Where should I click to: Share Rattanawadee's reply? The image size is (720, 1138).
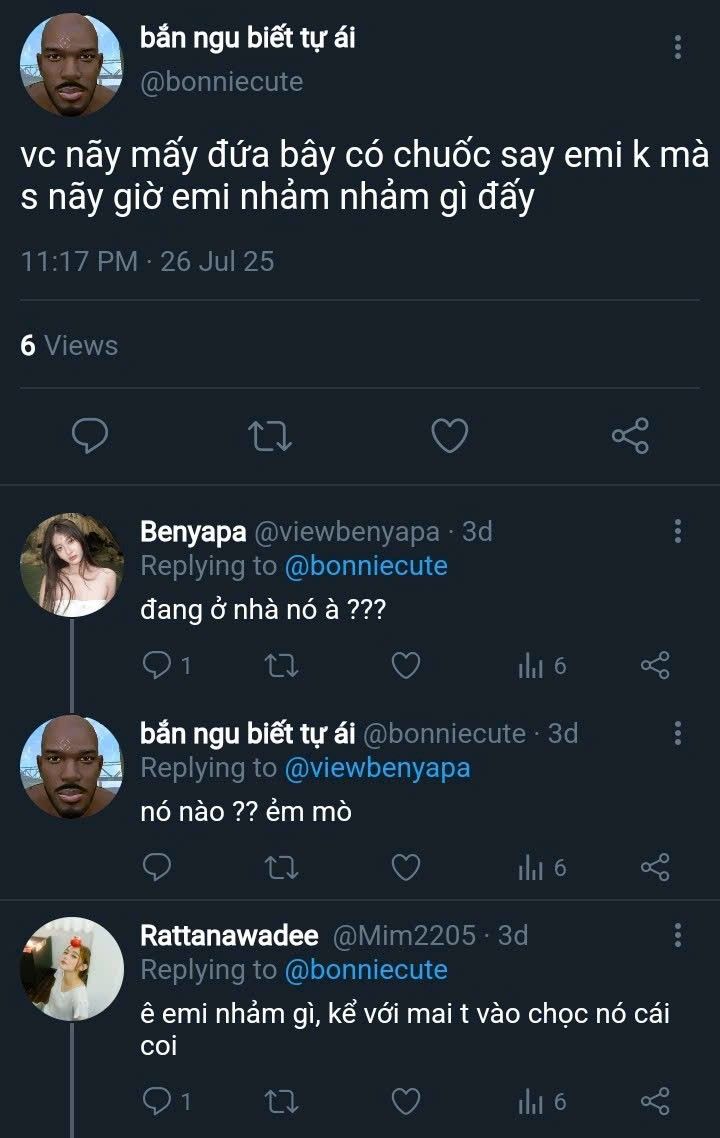[655, 1101]
